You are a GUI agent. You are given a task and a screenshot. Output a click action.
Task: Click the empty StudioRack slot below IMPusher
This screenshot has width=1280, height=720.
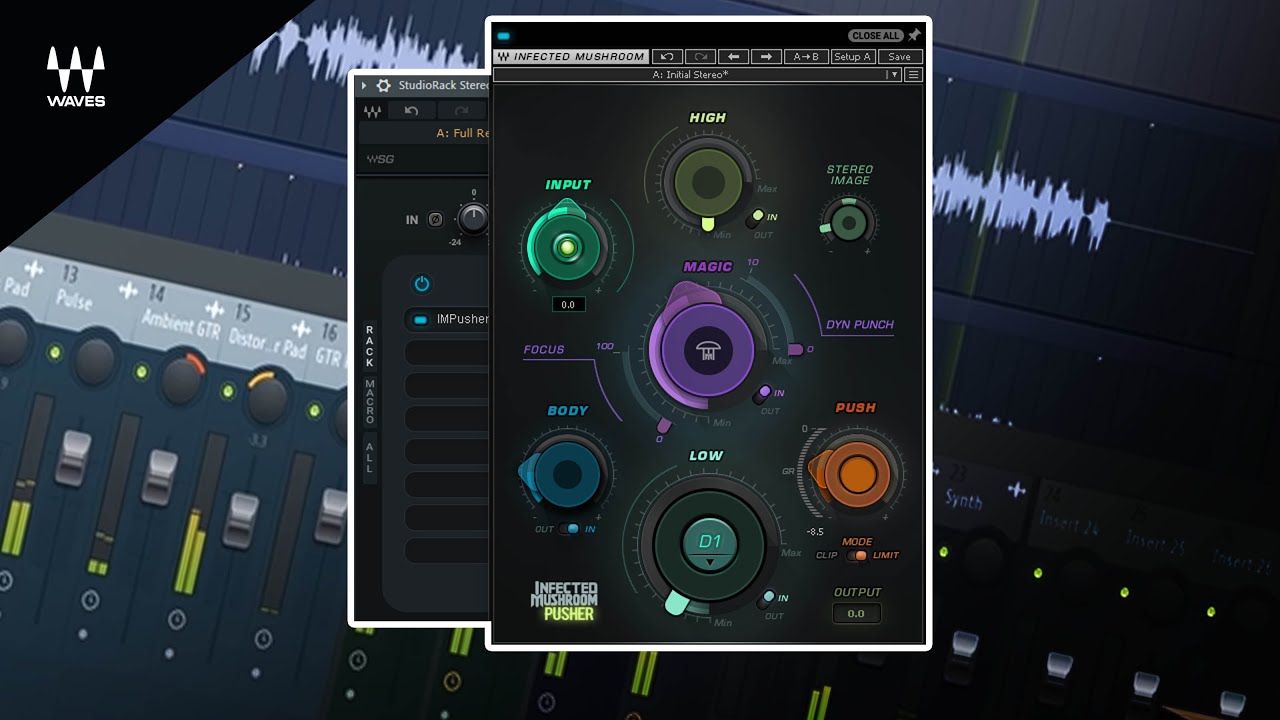(447, 353)
